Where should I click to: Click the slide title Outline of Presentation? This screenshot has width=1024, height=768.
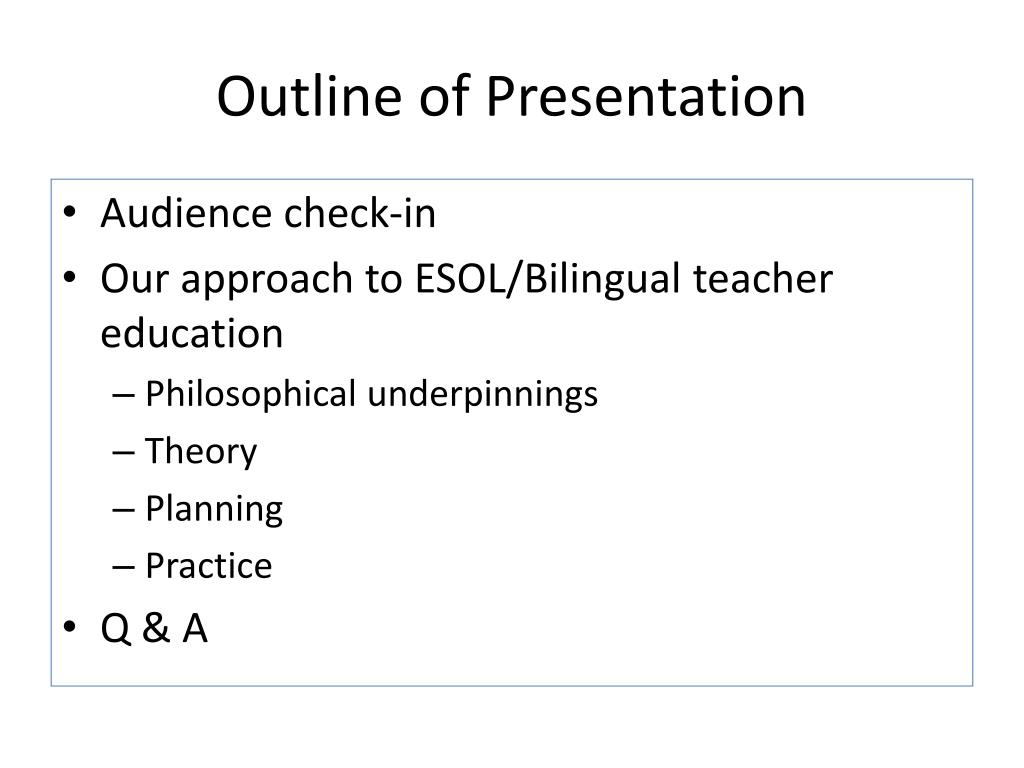click(x=511, y=96)
